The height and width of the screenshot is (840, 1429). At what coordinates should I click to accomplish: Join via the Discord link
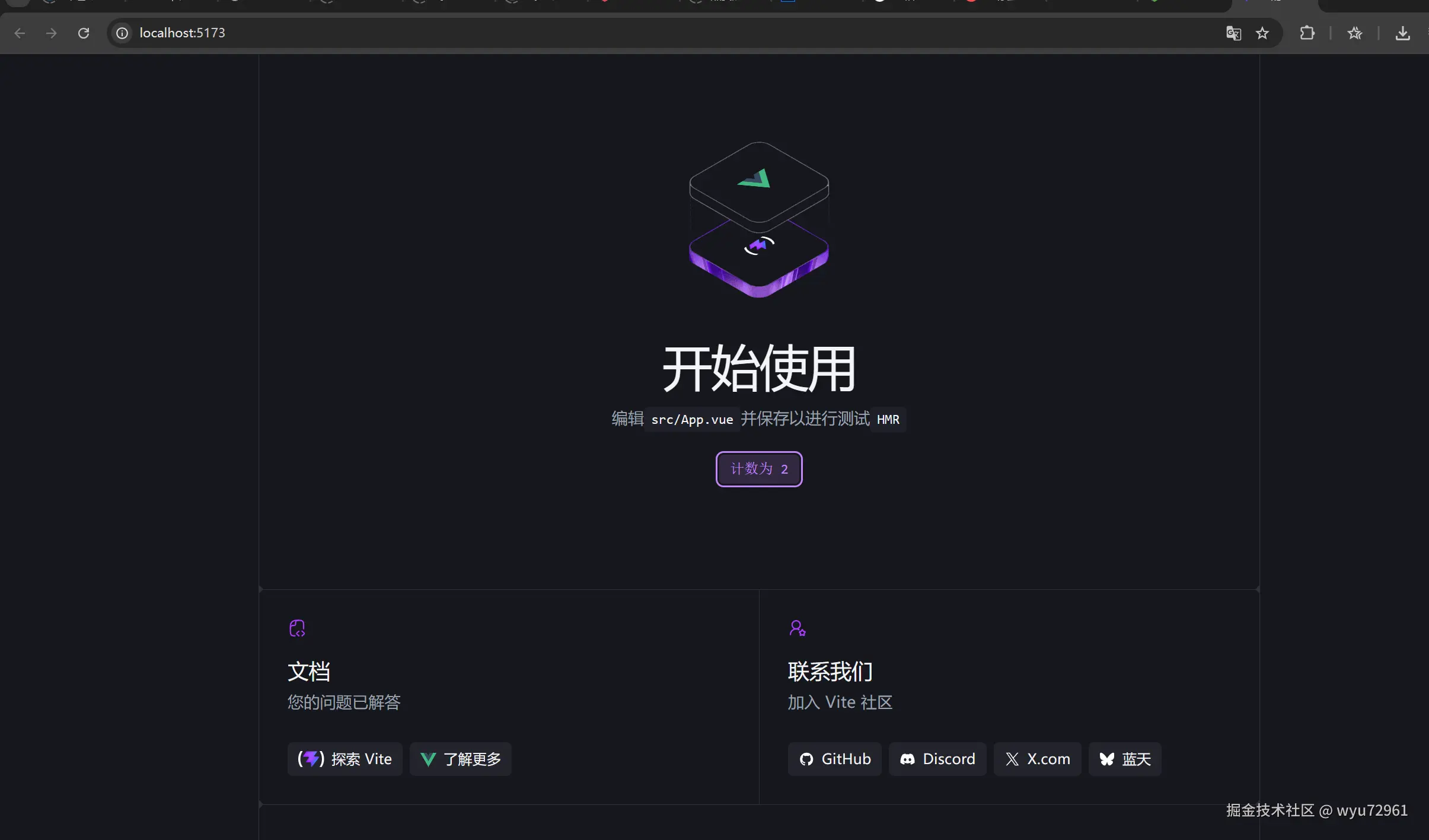tap(937, 759)
